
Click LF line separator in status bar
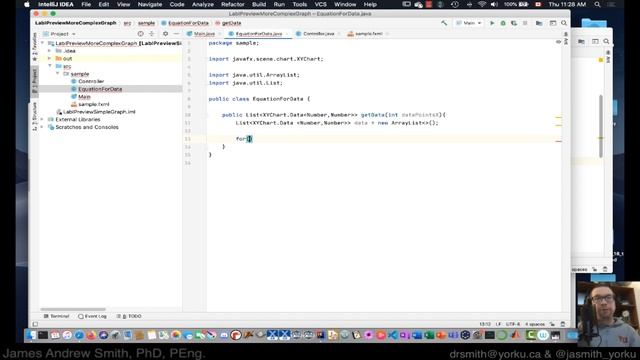(498, 324)
